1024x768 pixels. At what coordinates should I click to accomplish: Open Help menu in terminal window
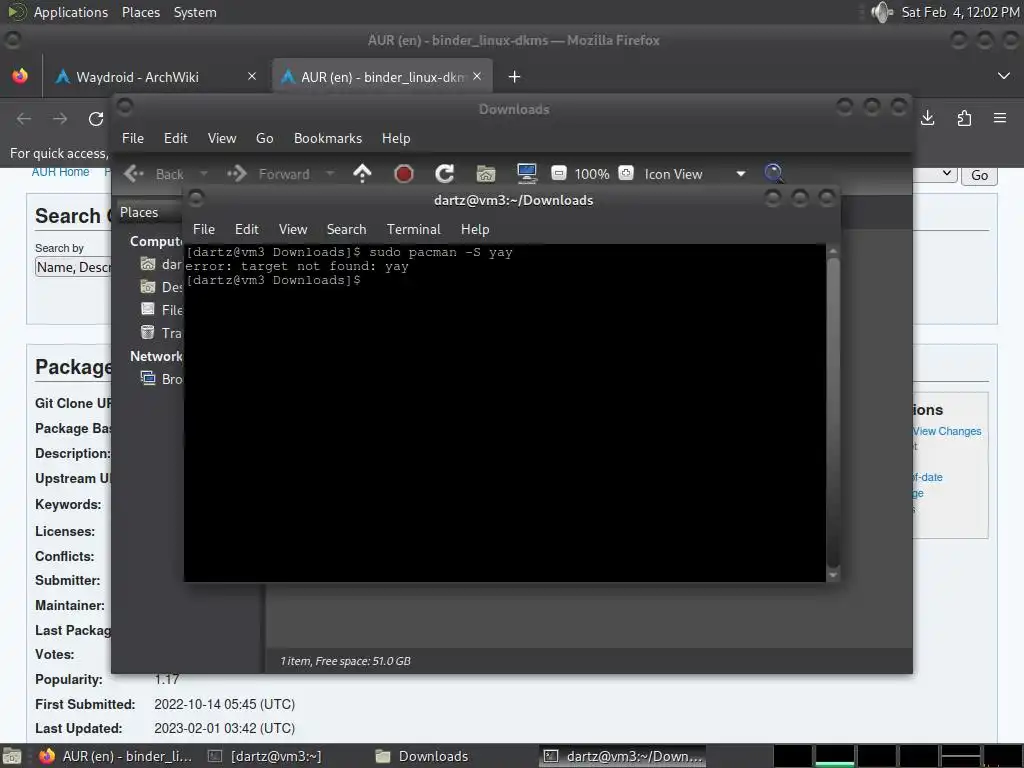tap(475, 229)
